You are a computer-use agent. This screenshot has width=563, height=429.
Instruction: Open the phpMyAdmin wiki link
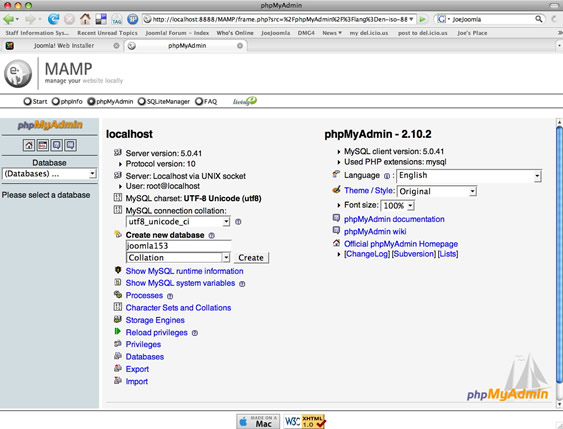[x=375, y=232]
